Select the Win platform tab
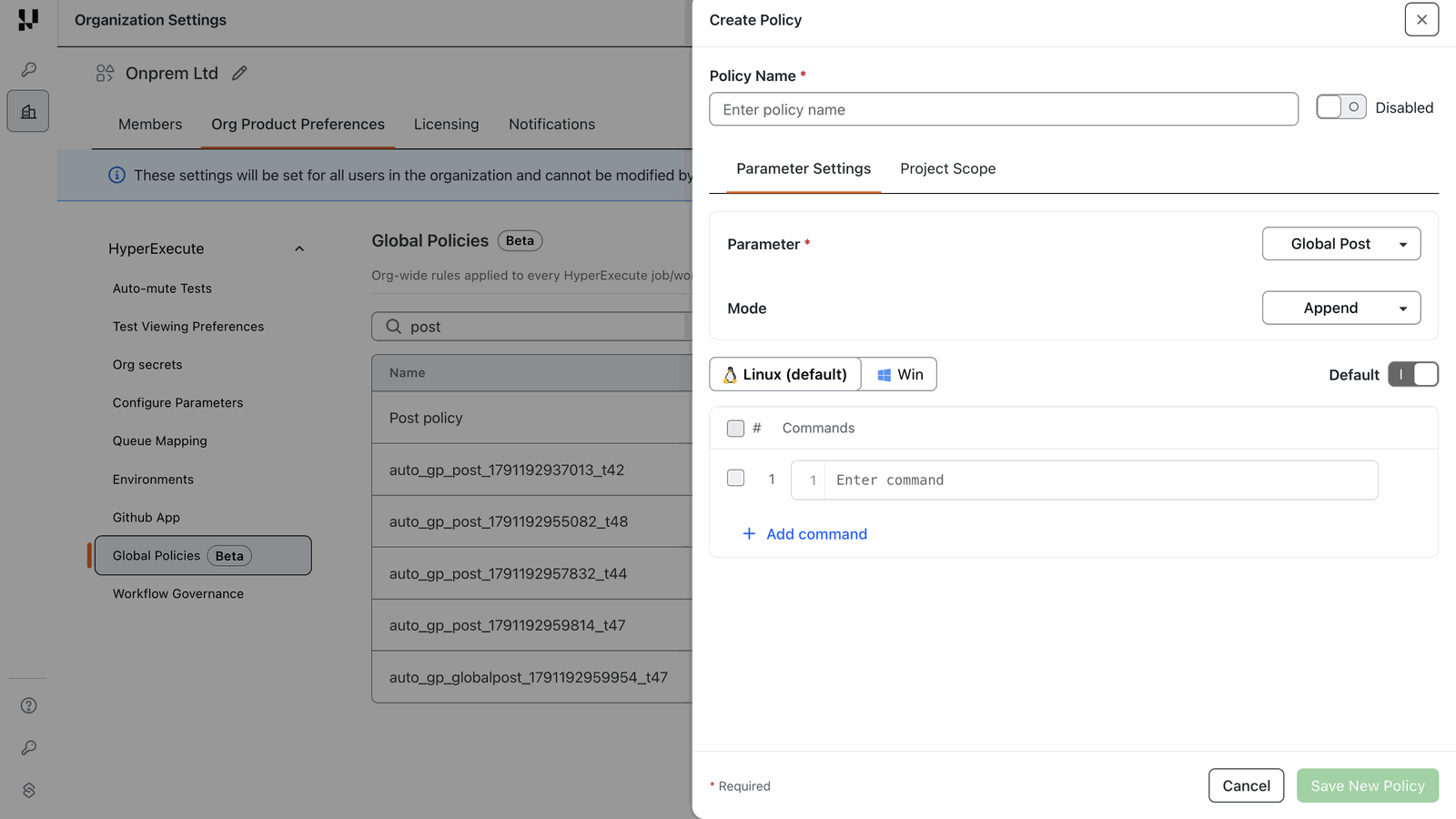The width and height of the screenshot is (1456, 819). click(x=899, y=374)
